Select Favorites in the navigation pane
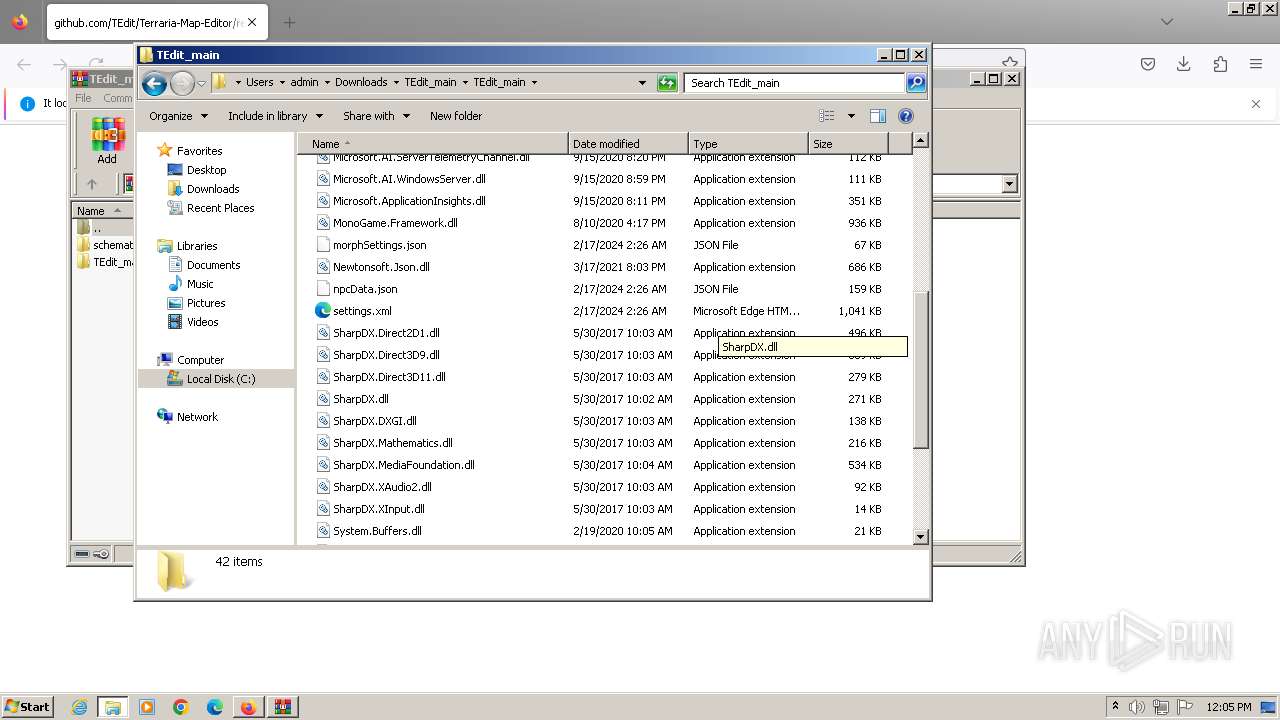This screenshot has width=1280, height=720. tap(199, 151)
